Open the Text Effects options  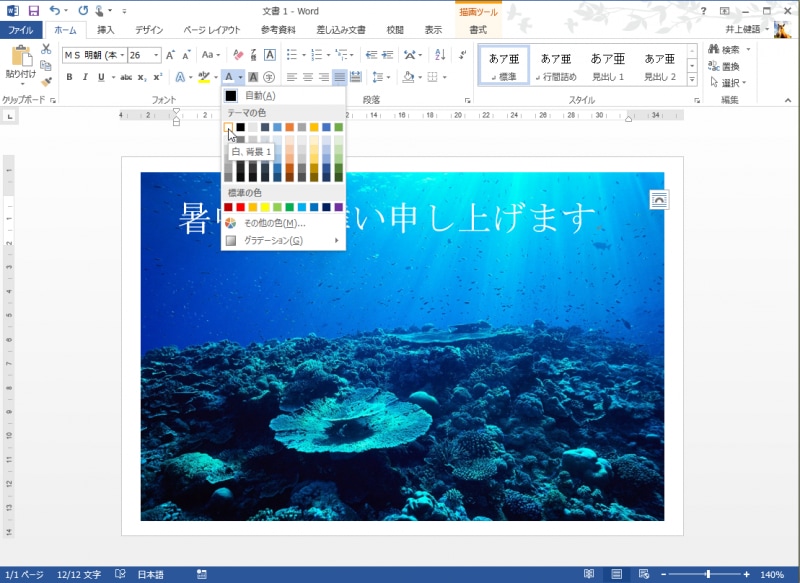[179, 77]
